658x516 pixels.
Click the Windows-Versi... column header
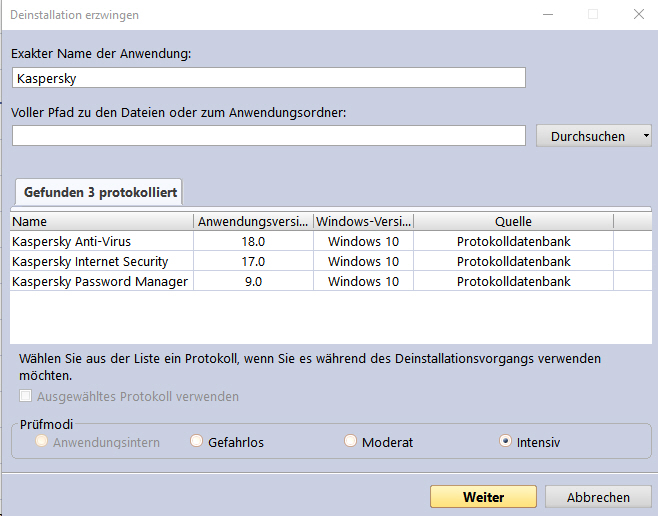coord(363,221)
